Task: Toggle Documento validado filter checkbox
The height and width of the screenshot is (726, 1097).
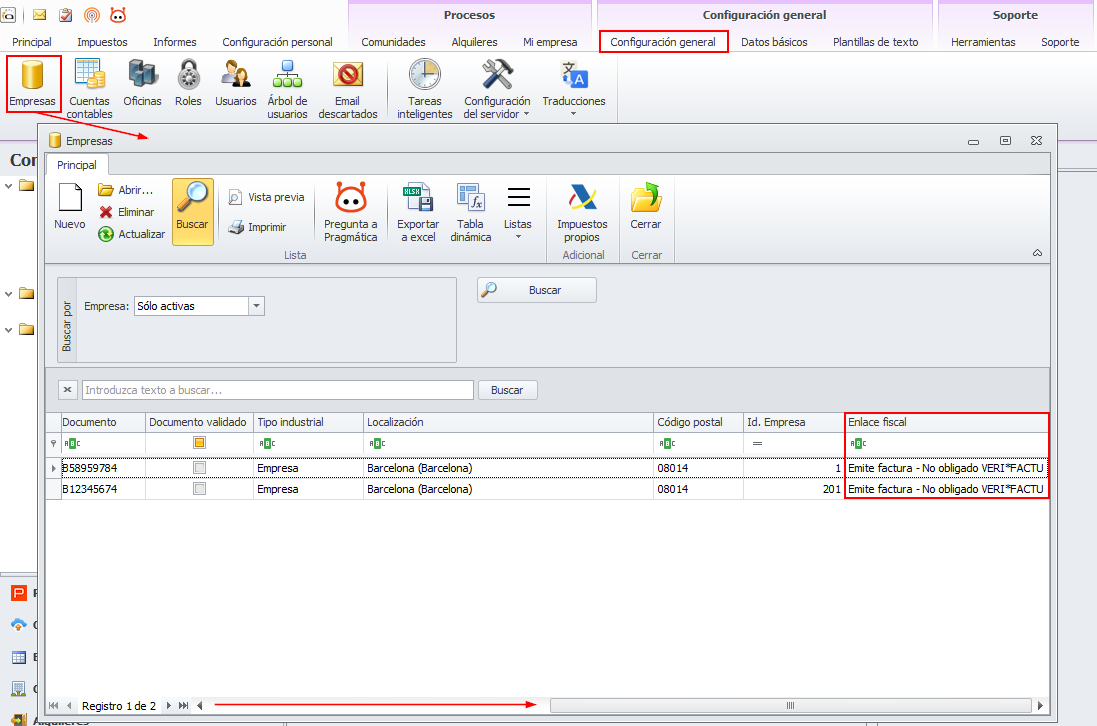Action: click(199, 443)
